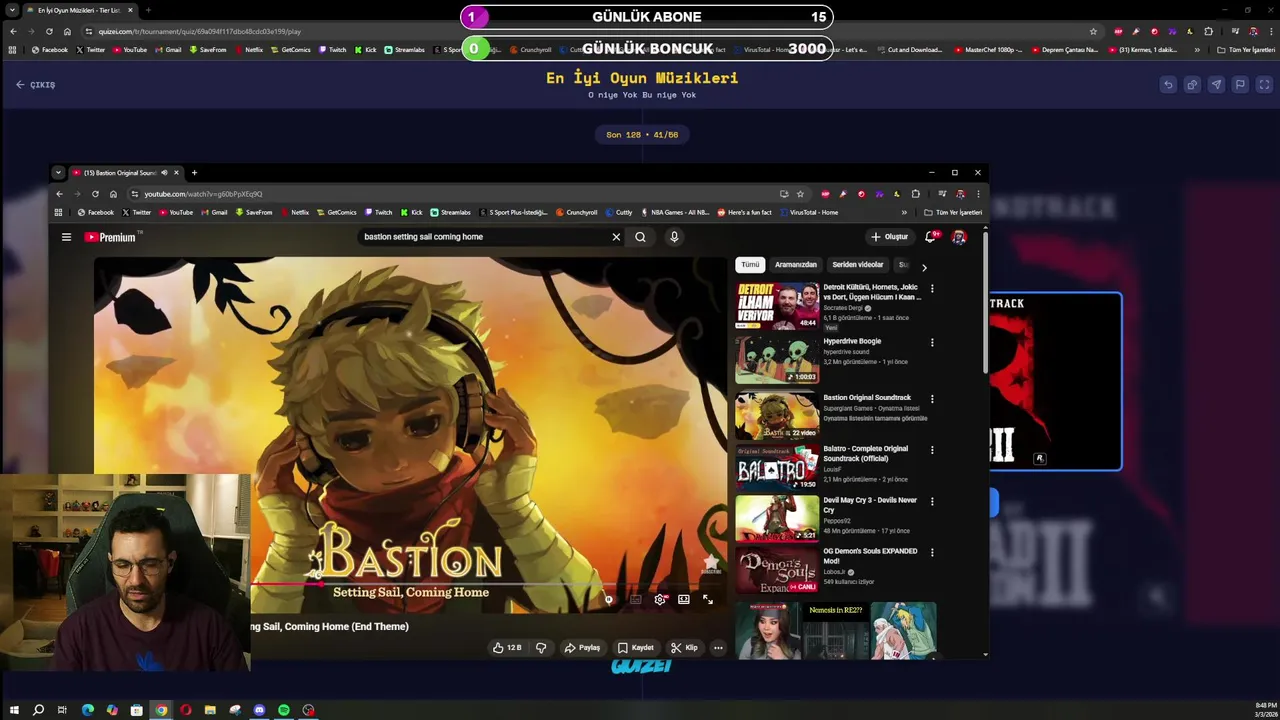Open Streamlabs bookmark in YouTube window
Screen dimensions: 1280x720
point(450,212)
